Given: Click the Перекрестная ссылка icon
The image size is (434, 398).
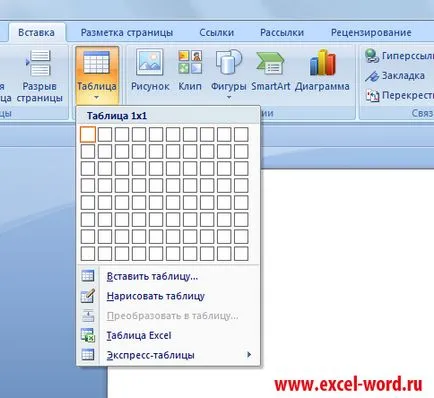Looking at the screenshot, I should tap(372, 96).
